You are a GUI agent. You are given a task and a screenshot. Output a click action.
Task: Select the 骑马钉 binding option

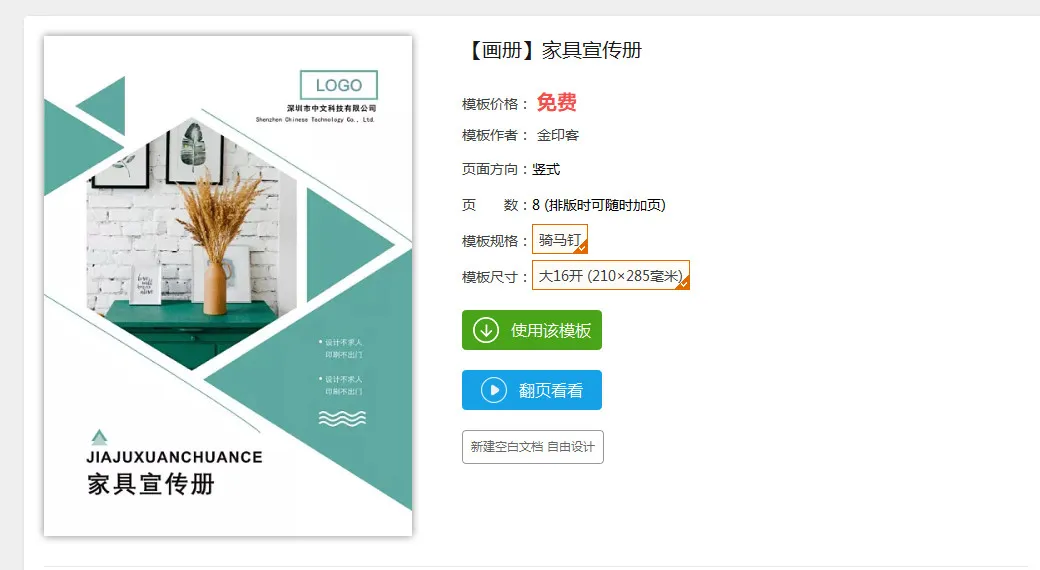pos(560,240)
